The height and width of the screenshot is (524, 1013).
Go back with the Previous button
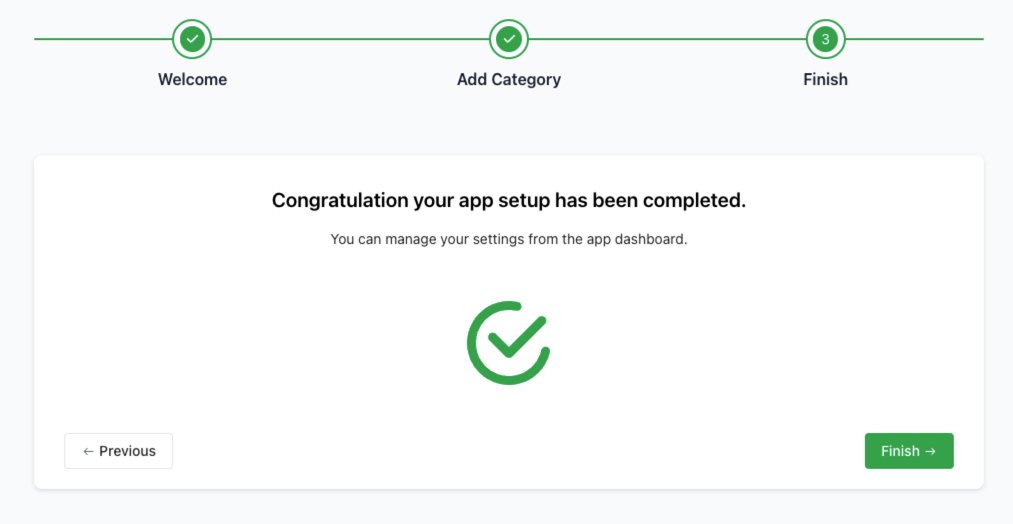118,451
